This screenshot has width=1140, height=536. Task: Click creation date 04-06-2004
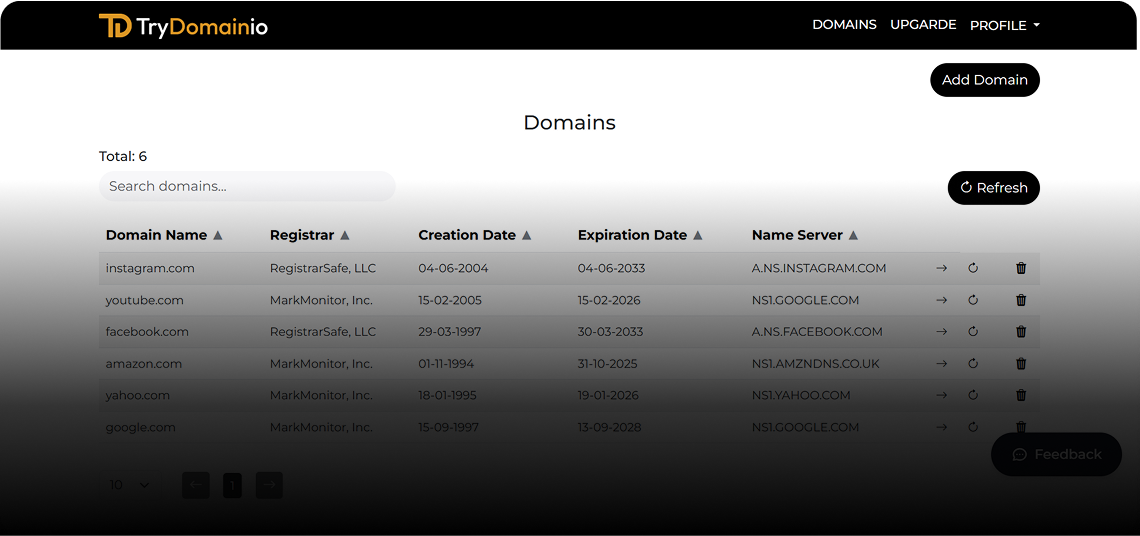453,268
